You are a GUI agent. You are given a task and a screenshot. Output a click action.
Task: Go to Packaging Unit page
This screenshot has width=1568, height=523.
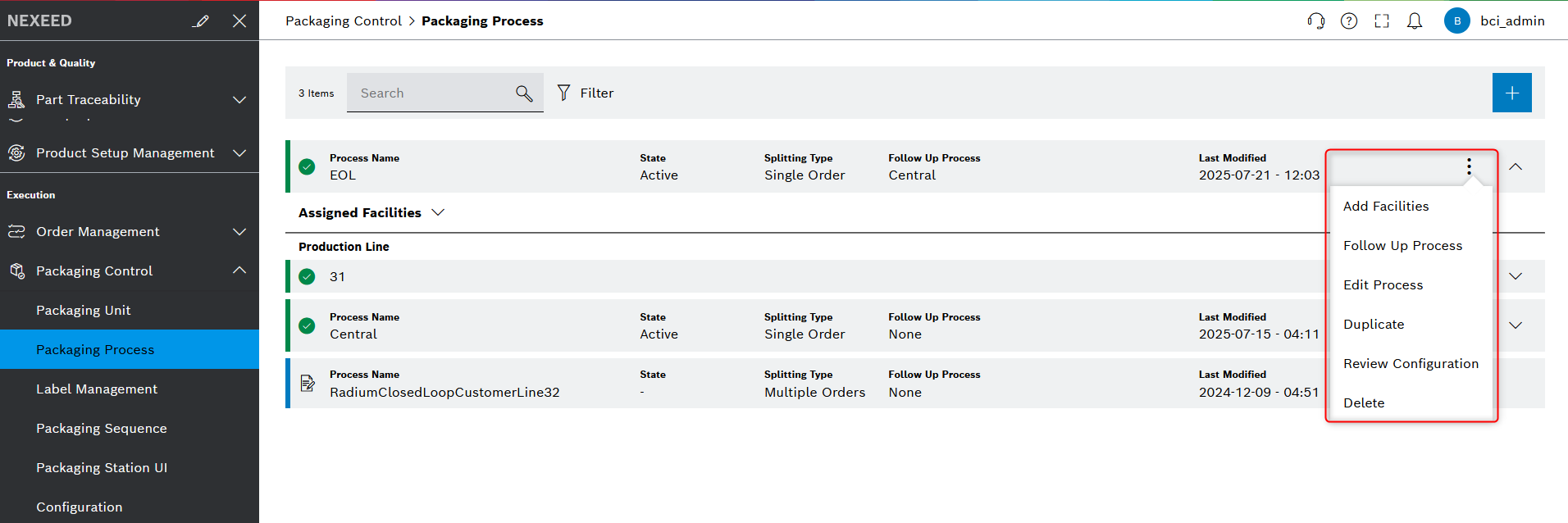pyautogui.click(x=84, y=311)
